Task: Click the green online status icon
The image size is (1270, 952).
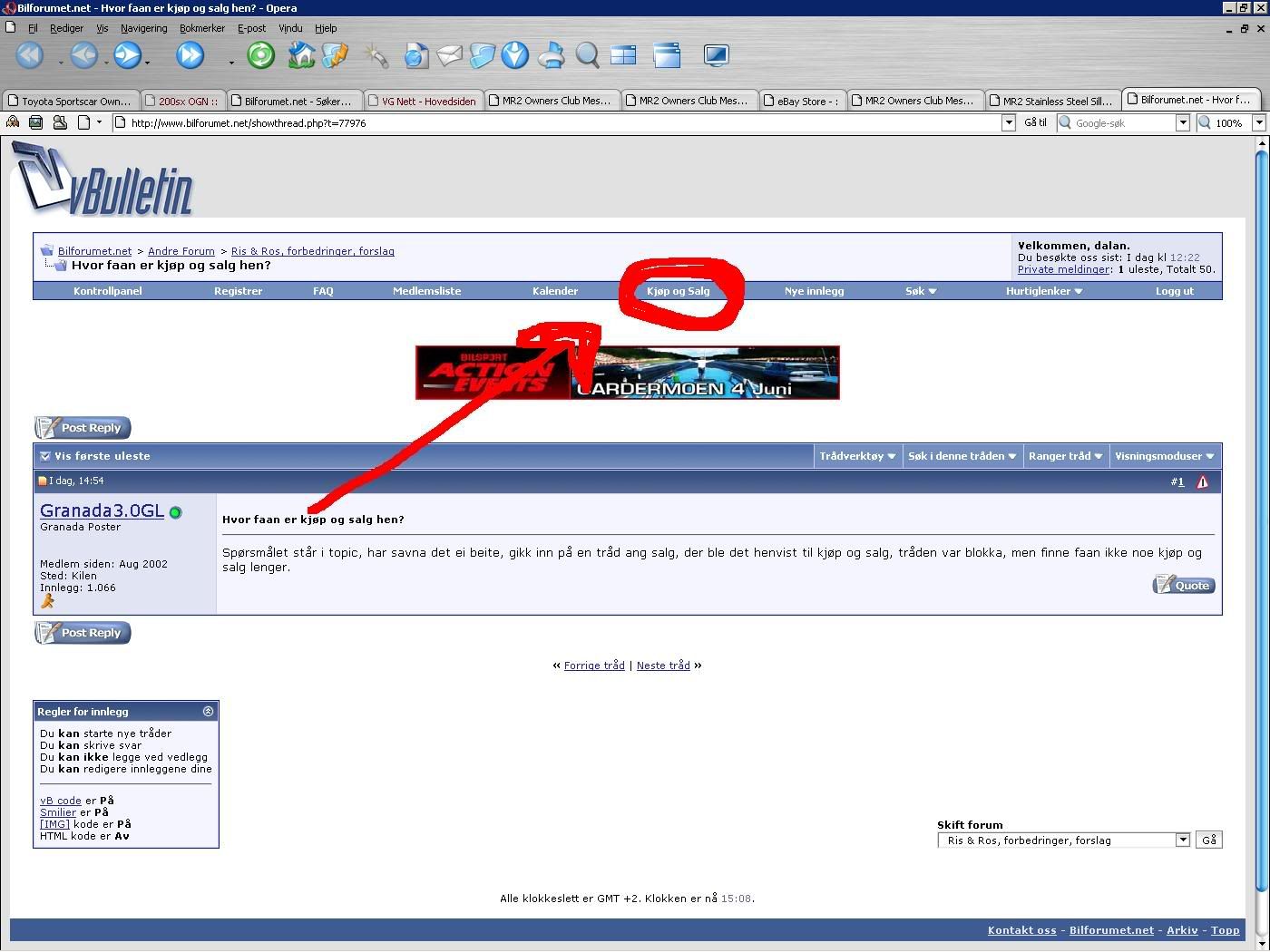Action: pyautogui.click(x=175, y=512)
